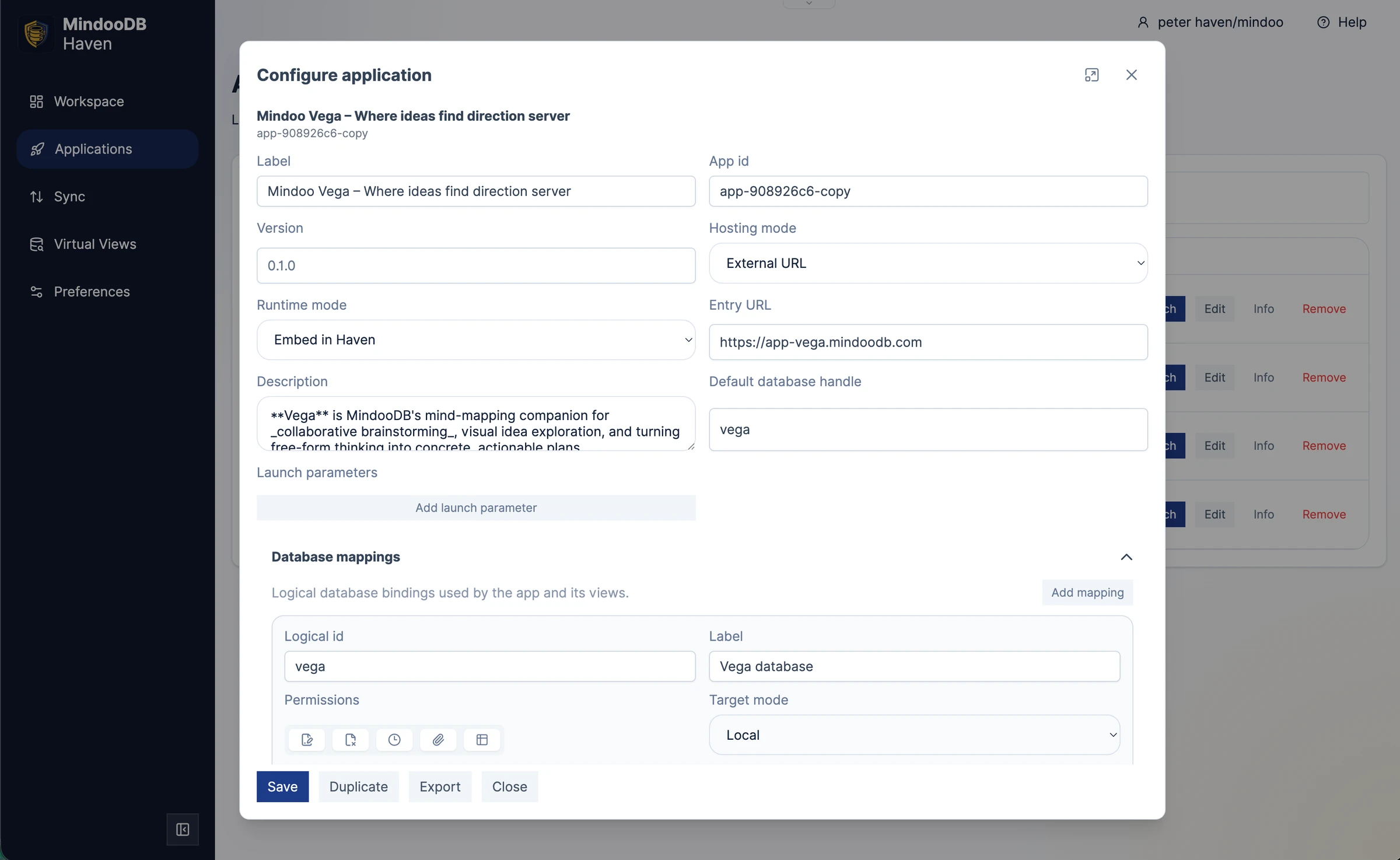Enable the attachments permission paperclip icon
Viewport: 1400px width, 860px height.
click(x=438, y=739)
